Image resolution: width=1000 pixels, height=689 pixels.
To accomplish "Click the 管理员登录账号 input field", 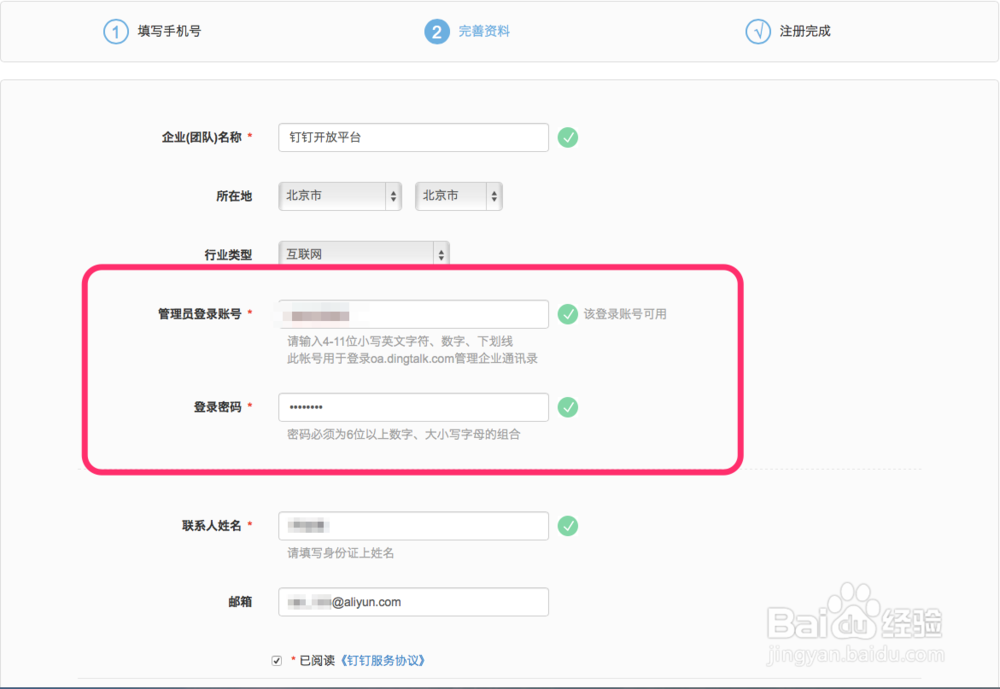I will pos(413,314).
